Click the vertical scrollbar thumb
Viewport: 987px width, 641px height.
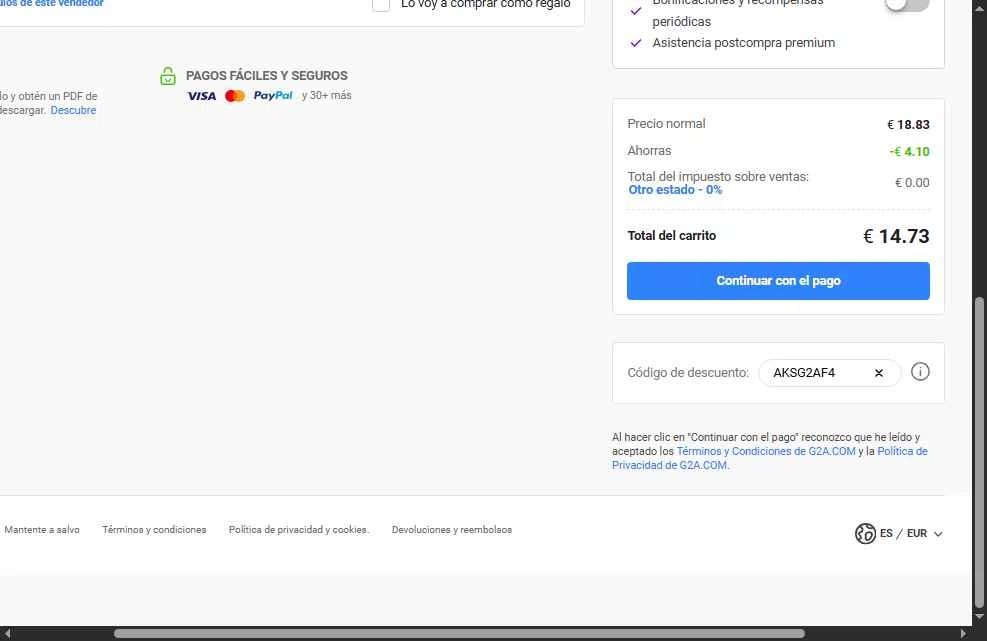pos(979,452)
